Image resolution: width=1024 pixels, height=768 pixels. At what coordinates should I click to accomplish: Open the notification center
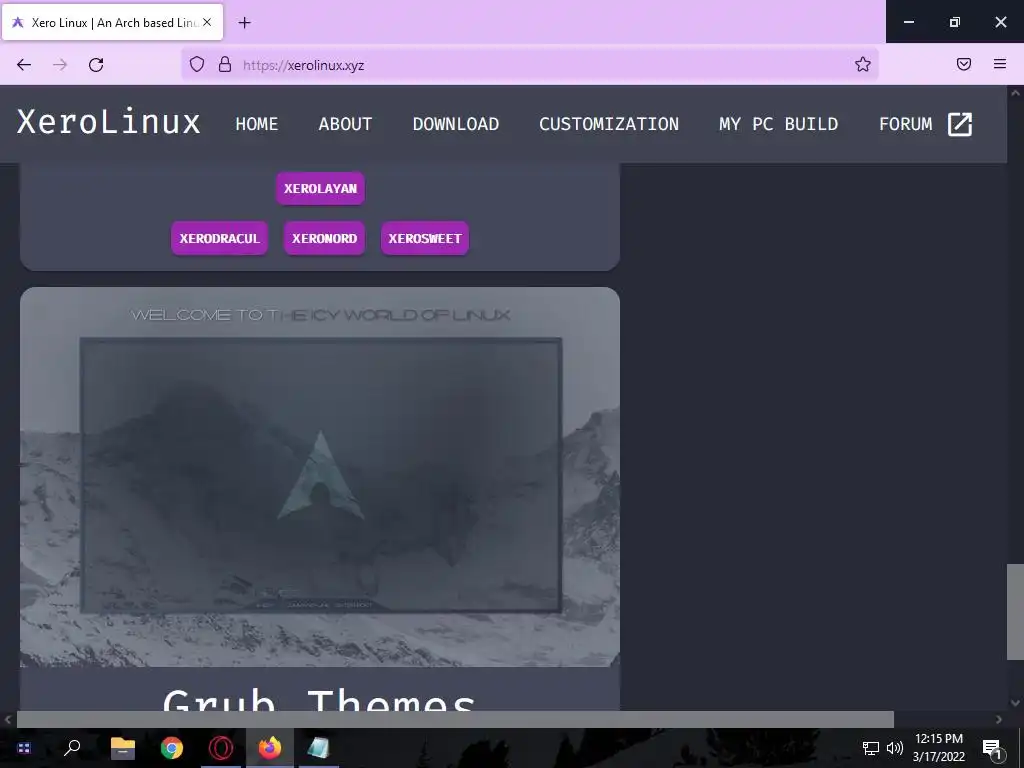point(993,748)
